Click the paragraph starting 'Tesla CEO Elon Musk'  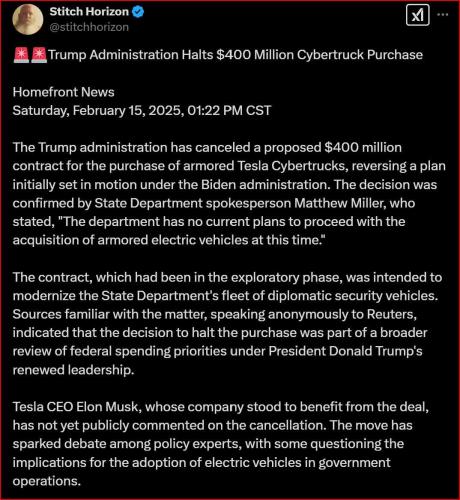[x=221, y=444]
